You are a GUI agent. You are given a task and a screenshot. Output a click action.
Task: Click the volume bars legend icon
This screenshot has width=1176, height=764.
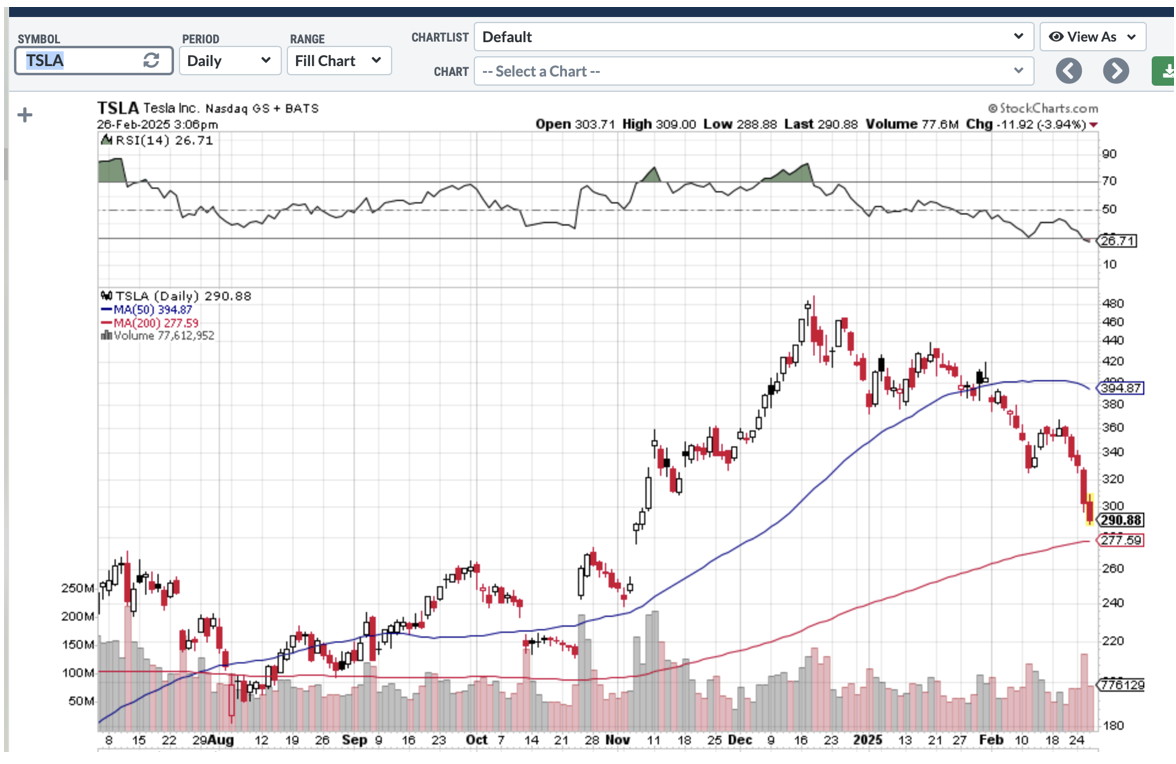pyautogui.click(x=105, y=336)
